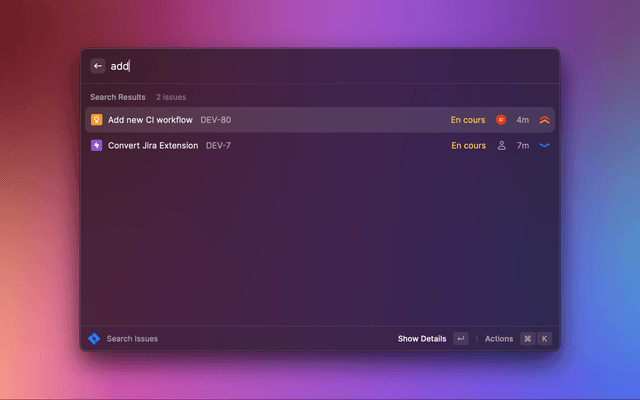
Task: Click the En cours status on DEV-80
Action: pyautogui.click(x=468, y=120)
